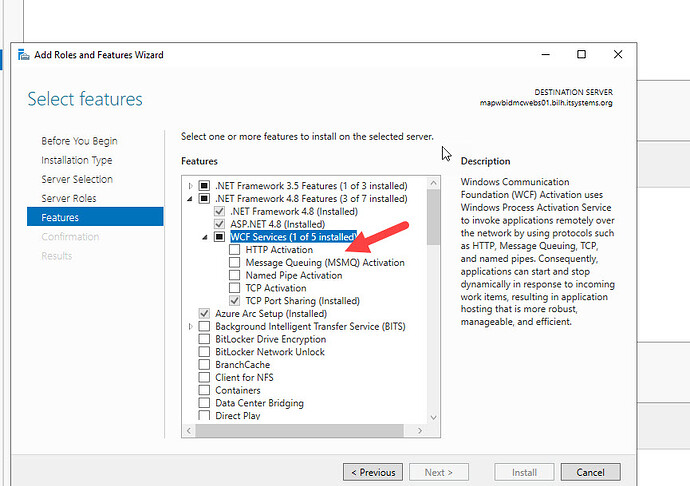
Task: Enable Message Queuing (MSMQ) Activation checkbox
Action: (235, 262)
